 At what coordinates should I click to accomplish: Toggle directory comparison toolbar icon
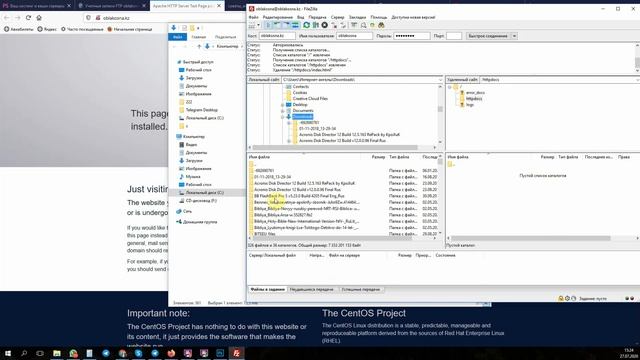tap(363, 25)
